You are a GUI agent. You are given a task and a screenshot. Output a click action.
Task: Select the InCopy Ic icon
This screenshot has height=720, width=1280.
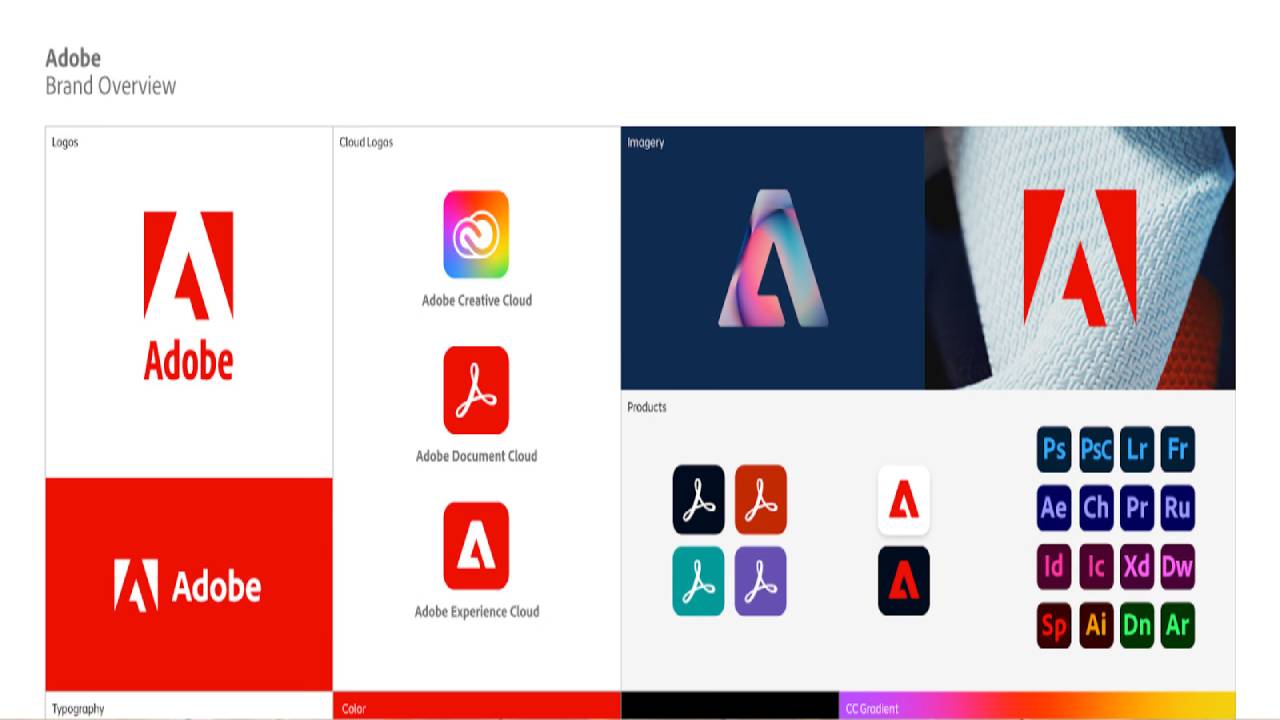pos(1096,567)
